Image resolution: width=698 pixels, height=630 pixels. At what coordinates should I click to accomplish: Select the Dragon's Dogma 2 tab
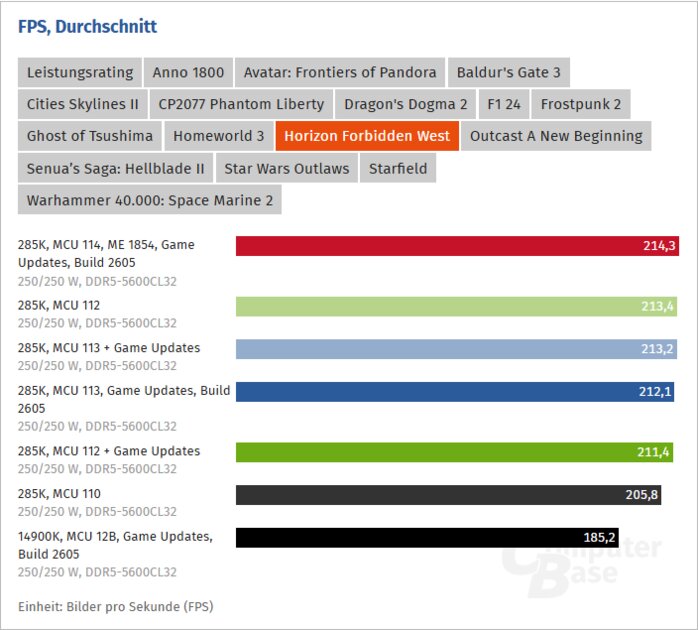(x=406, y=104)
